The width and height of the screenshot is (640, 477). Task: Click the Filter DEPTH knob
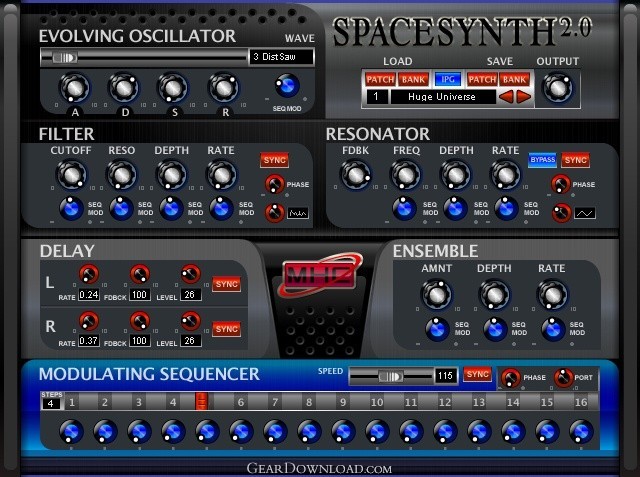[171, 175]
